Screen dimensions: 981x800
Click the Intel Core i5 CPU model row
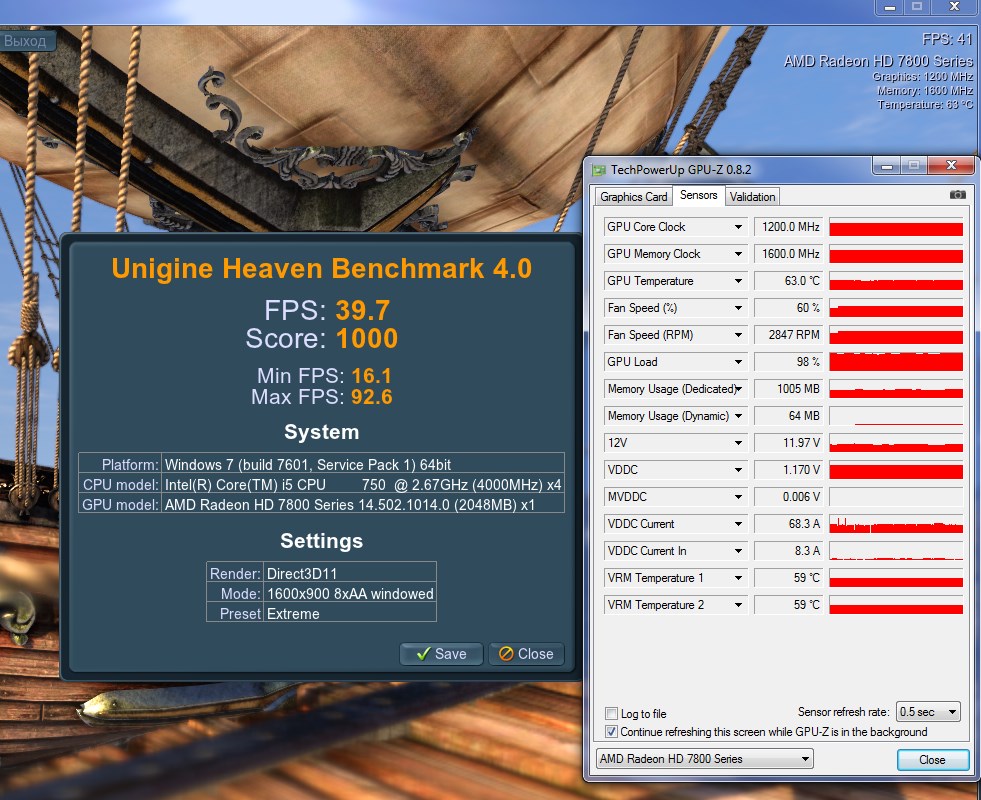click(321, 485)
